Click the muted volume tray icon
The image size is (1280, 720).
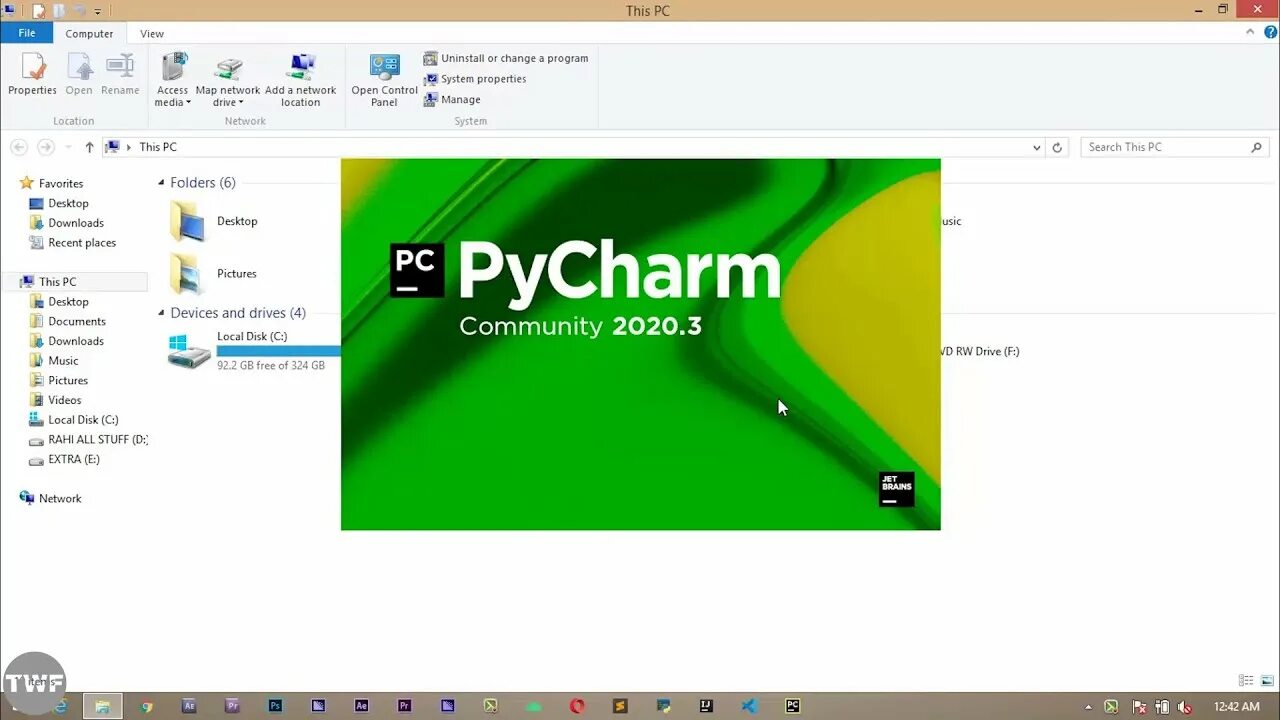(x=1185, y=707)
